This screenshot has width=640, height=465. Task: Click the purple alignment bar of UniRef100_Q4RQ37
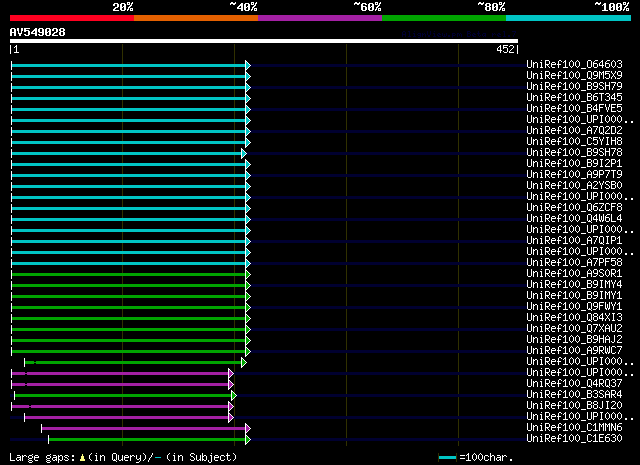coord(120,385)
